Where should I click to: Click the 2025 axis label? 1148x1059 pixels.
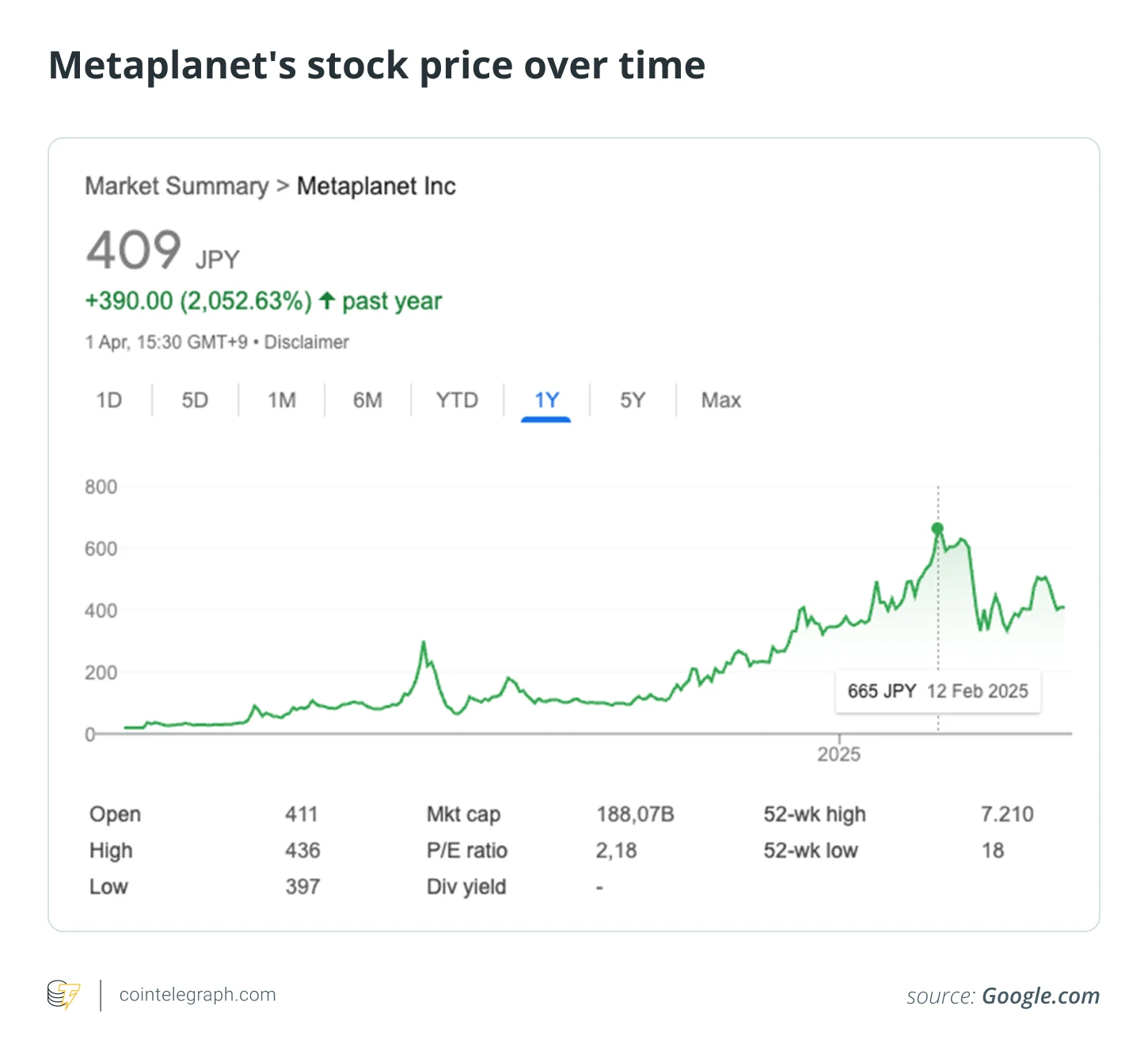tap(838, 754)
